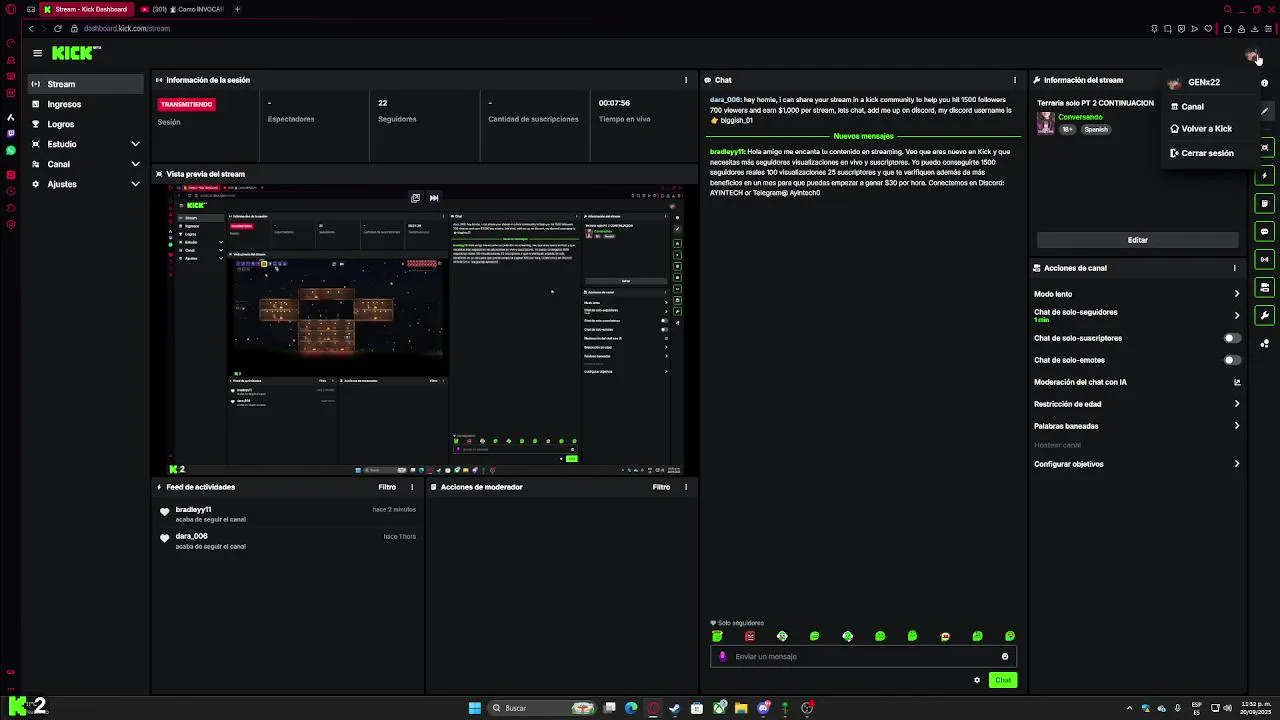Open the Filtro dropdown in moderator actions

(x=661, y=487)
